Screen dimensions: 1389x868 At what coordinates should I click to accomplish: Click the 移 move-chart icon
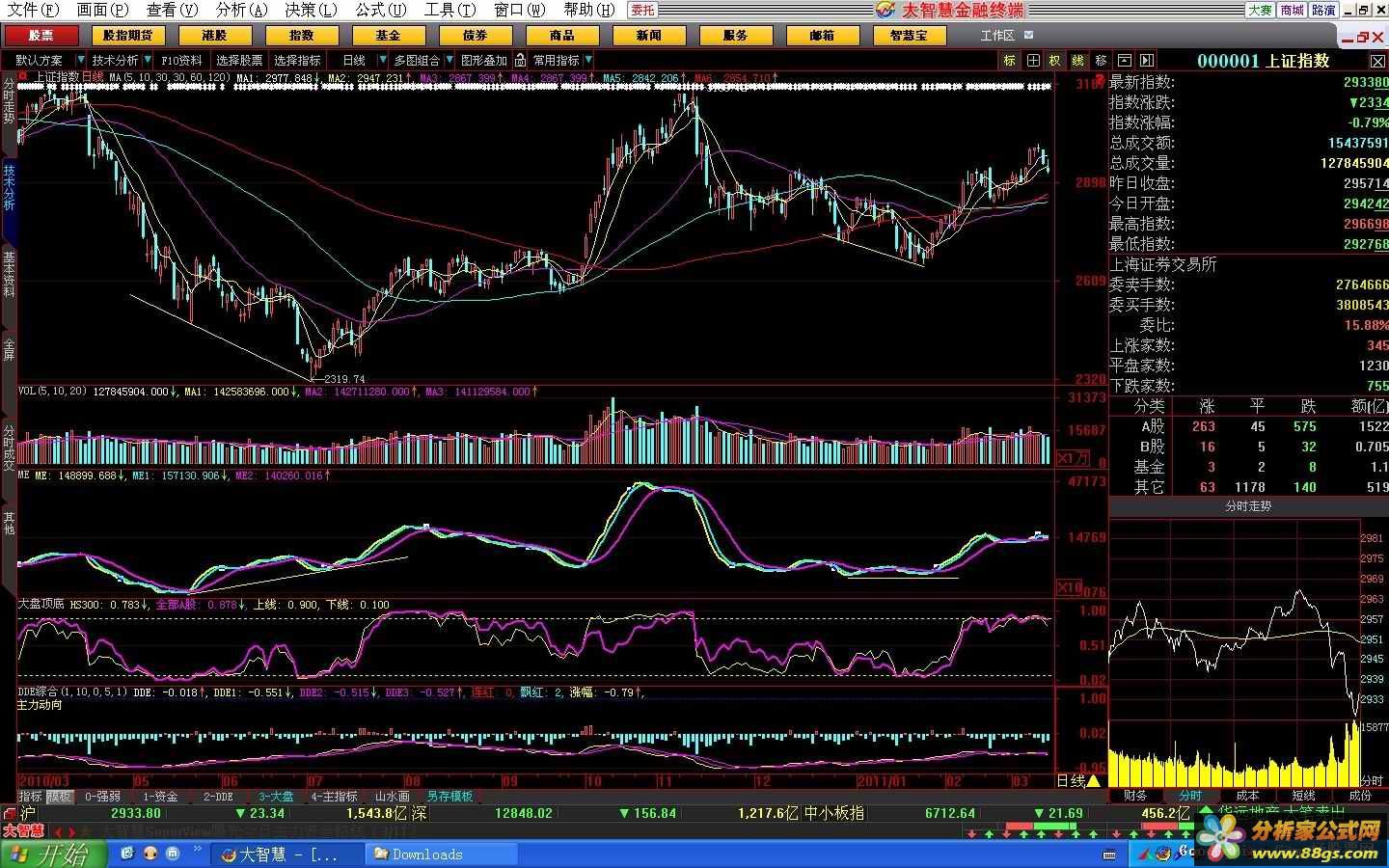click(1101, 60)
